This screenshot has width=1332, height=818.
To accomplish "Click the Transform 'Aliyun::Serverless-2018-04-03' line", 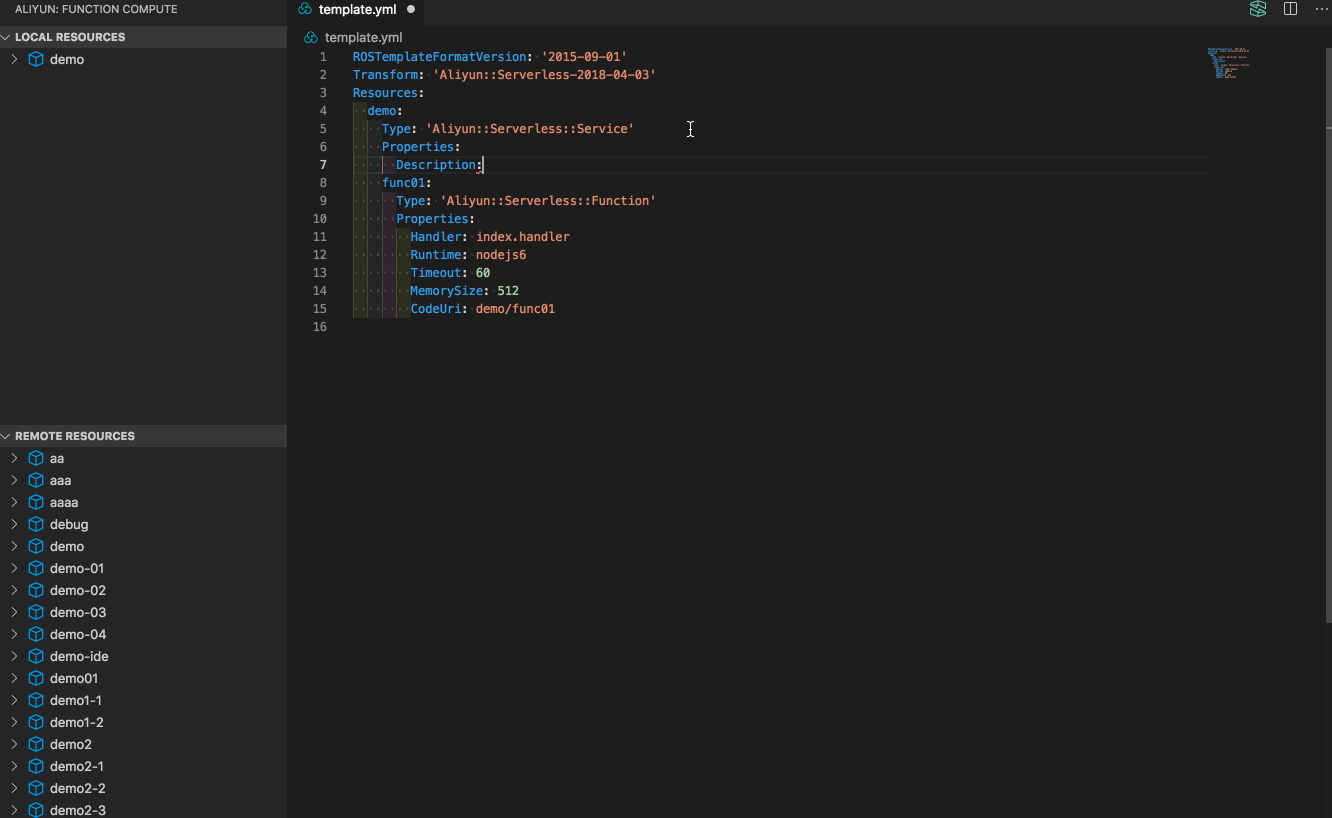I will point(504,75).
